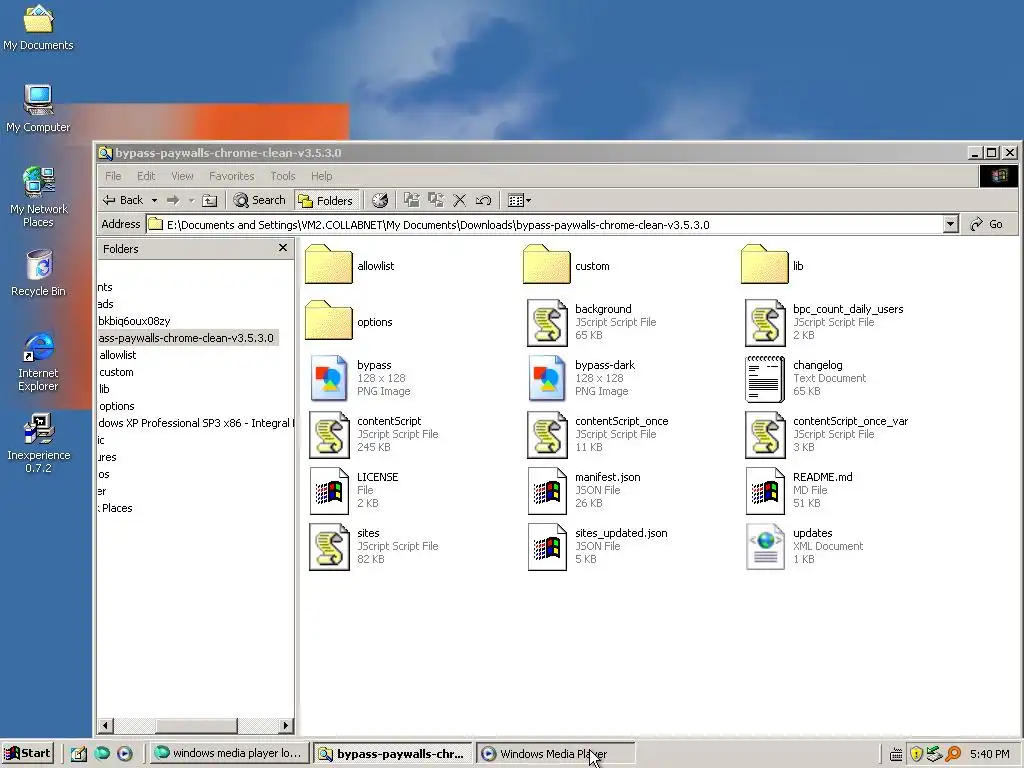1024x768 pixels.
Task: Open the Recycle Bin desktop icon
Action: 39,274
